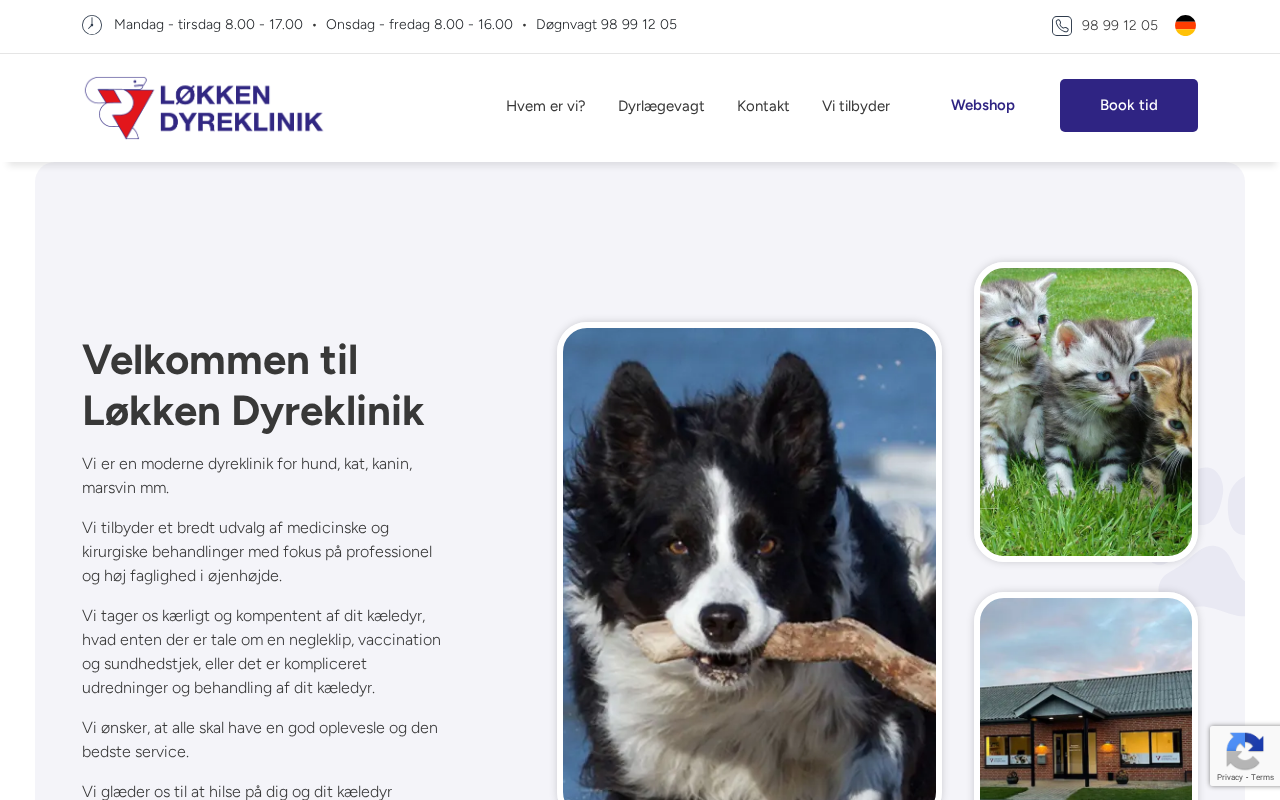The width and height of the screenshot is (1280, 800).
Task: Click the Book tid button
Action: click(x=1129, y=105)
